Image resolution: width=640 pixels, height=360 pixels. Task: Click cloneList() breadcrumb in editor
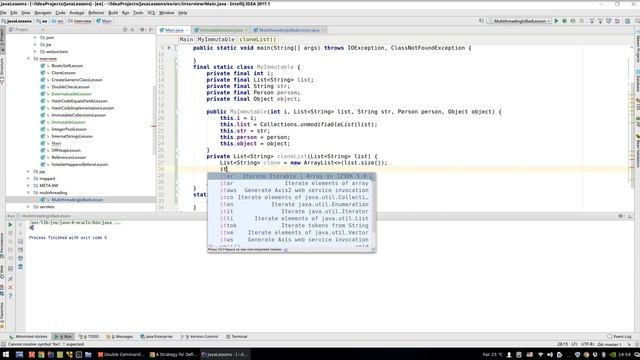point(258,40)
